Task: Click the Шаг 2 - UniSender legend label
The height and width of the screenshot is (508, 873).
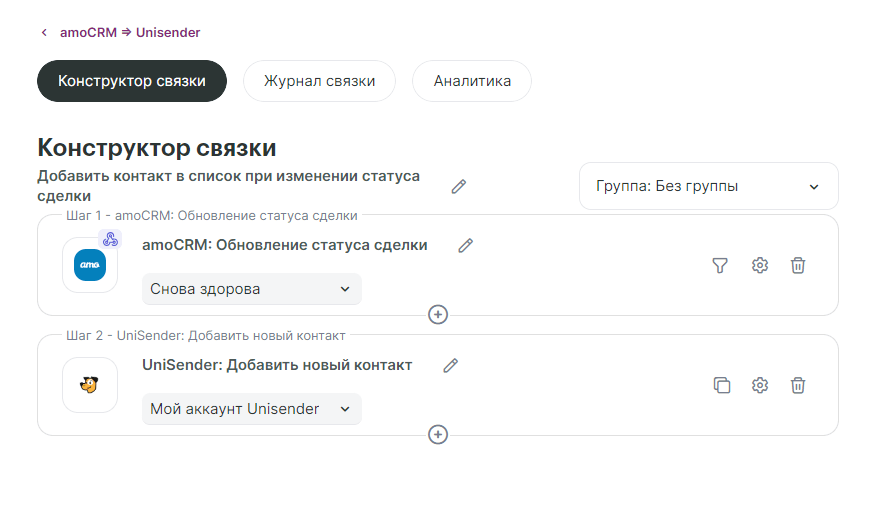Action: [x=206, y=336]
